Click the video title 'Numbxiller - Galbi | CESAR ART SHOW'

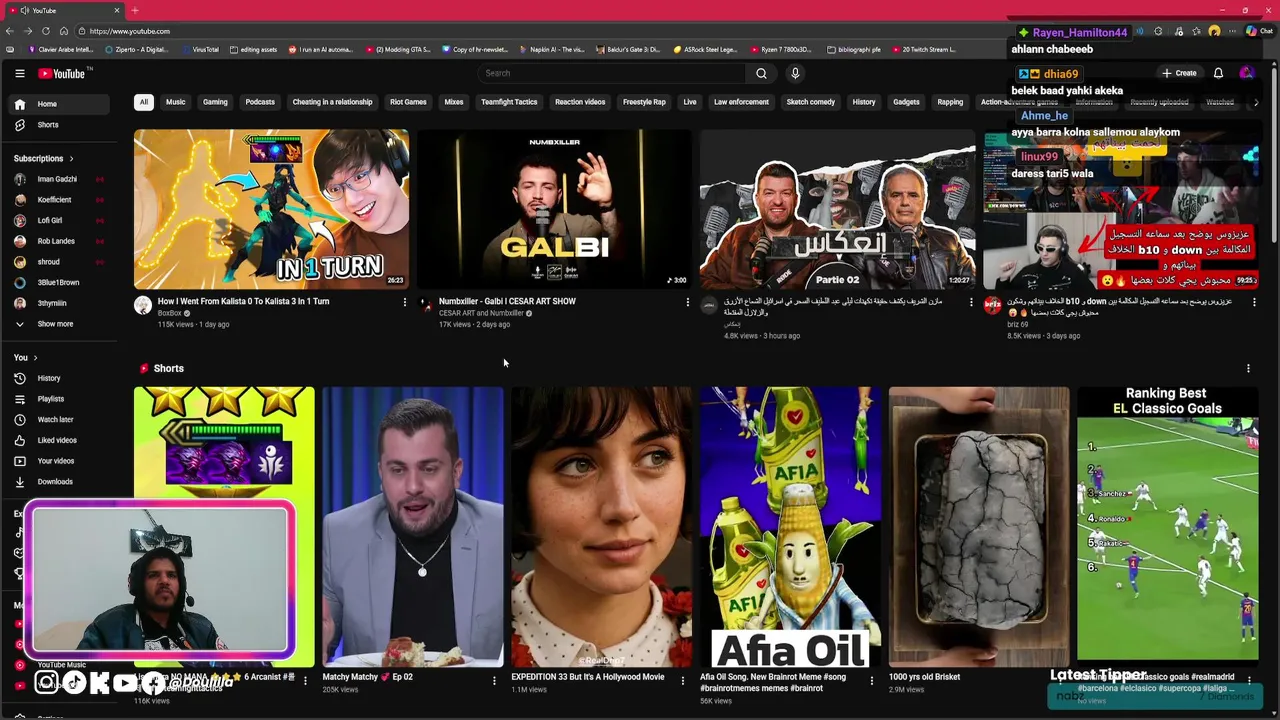coord(507,301)
